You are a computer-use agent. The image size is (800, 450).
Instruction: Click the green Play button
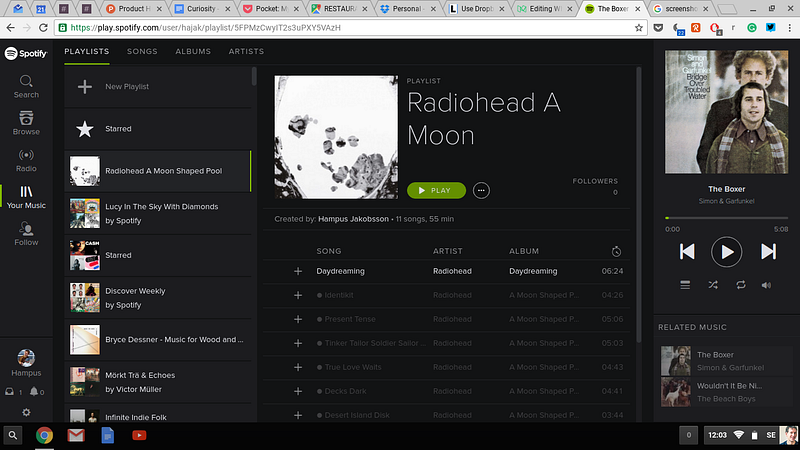436,190
